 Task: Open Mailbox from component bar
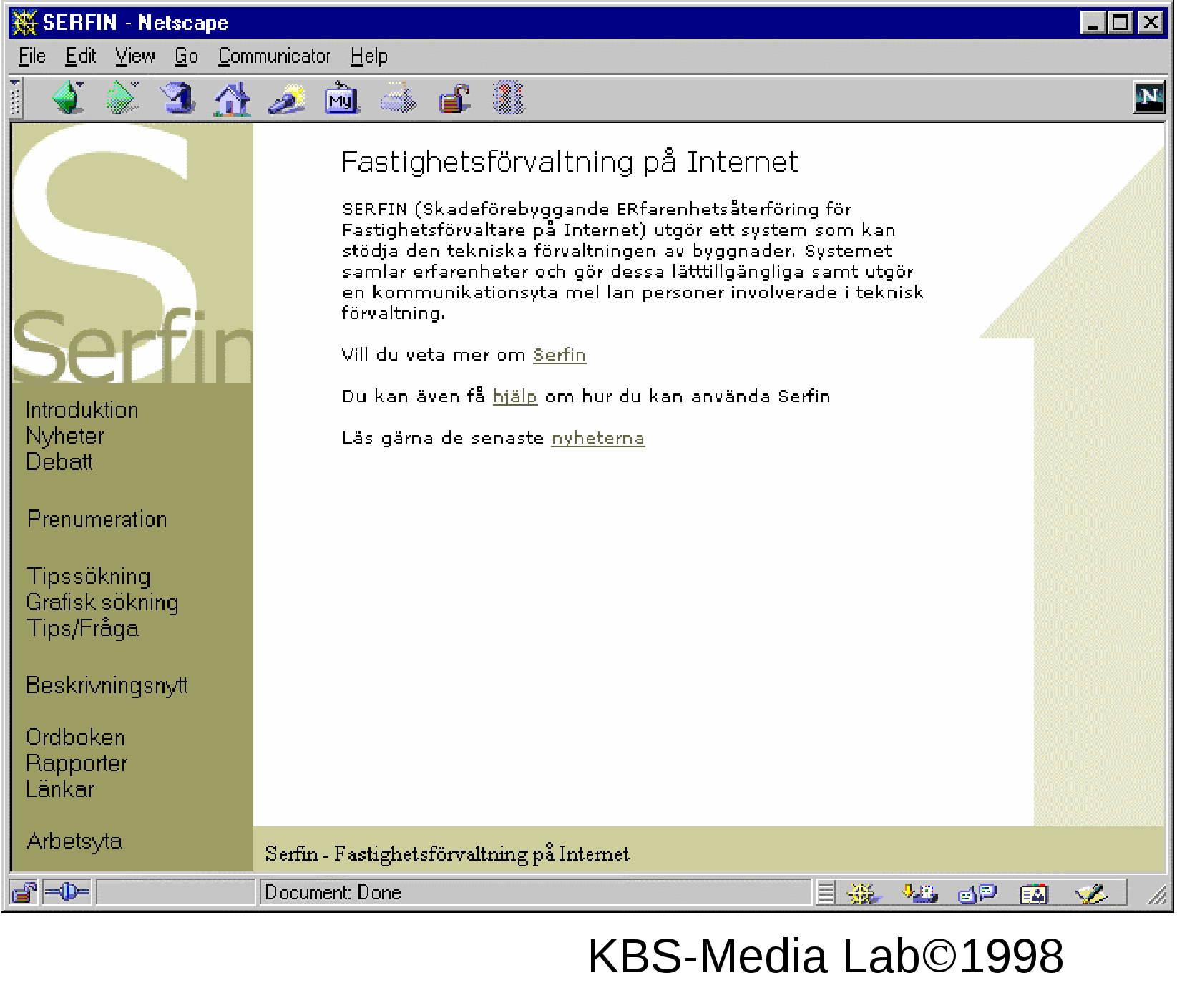coord(919,893)
